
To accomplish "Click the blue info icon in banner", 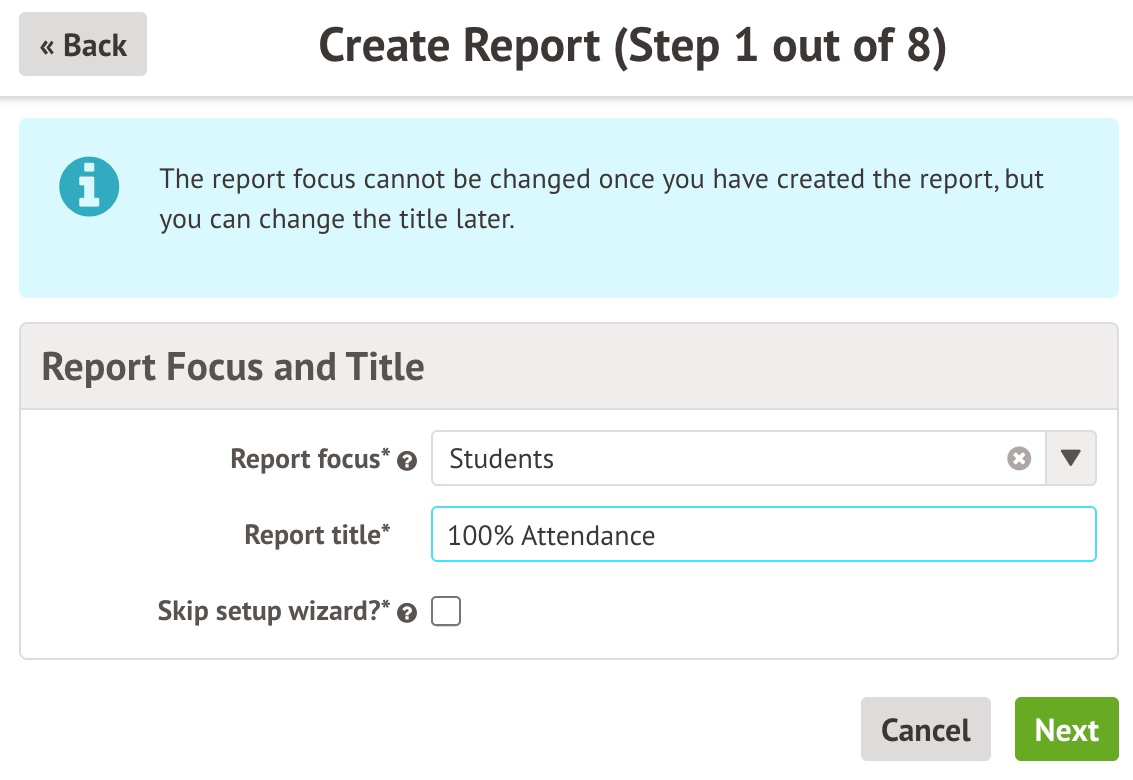I will pos(89,186).
